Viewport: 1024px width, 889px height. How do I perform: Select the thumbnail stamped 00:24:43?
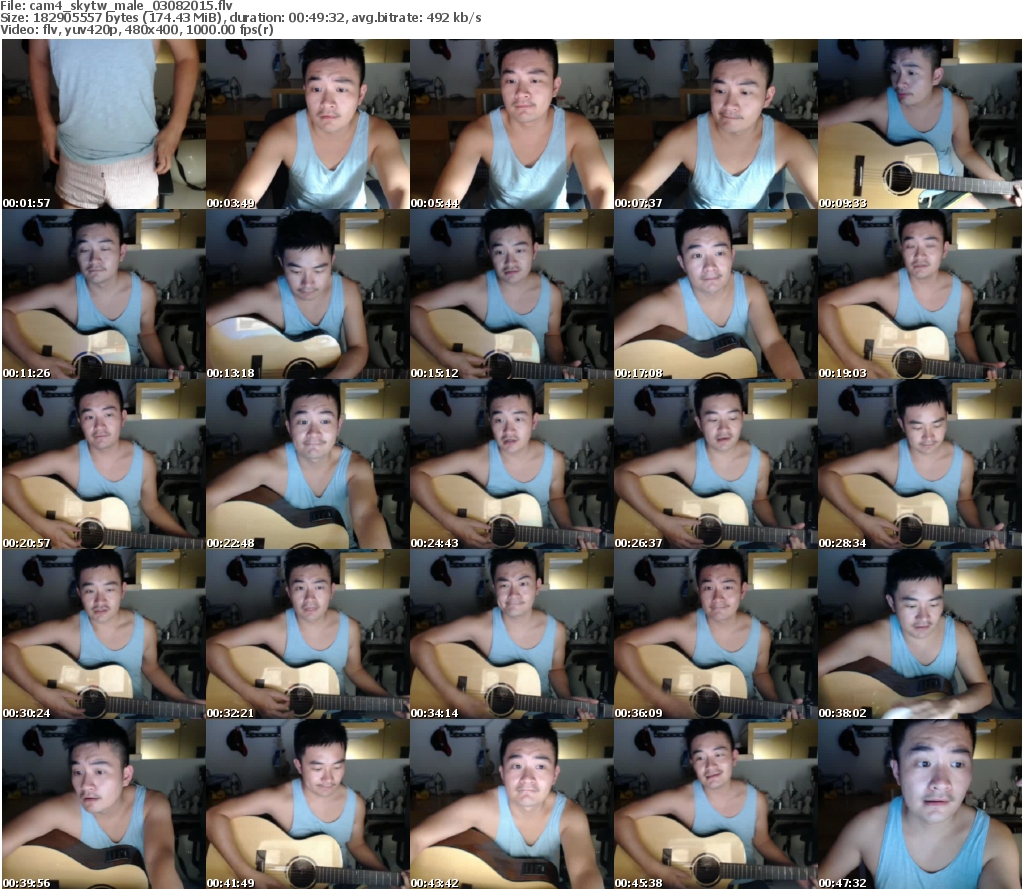tap(511, 464)
